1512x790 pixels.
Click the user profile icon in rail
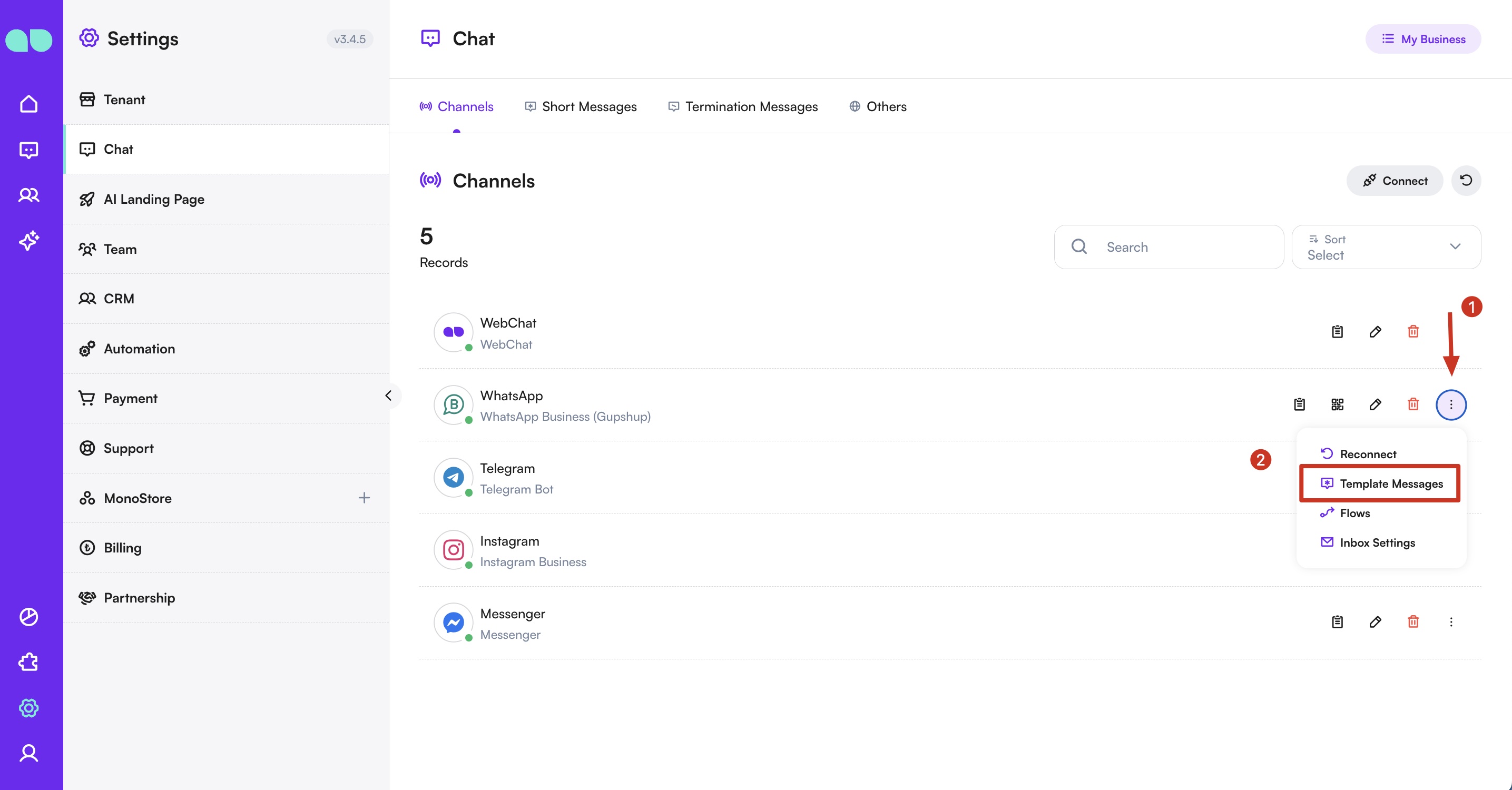click(29, 753)
